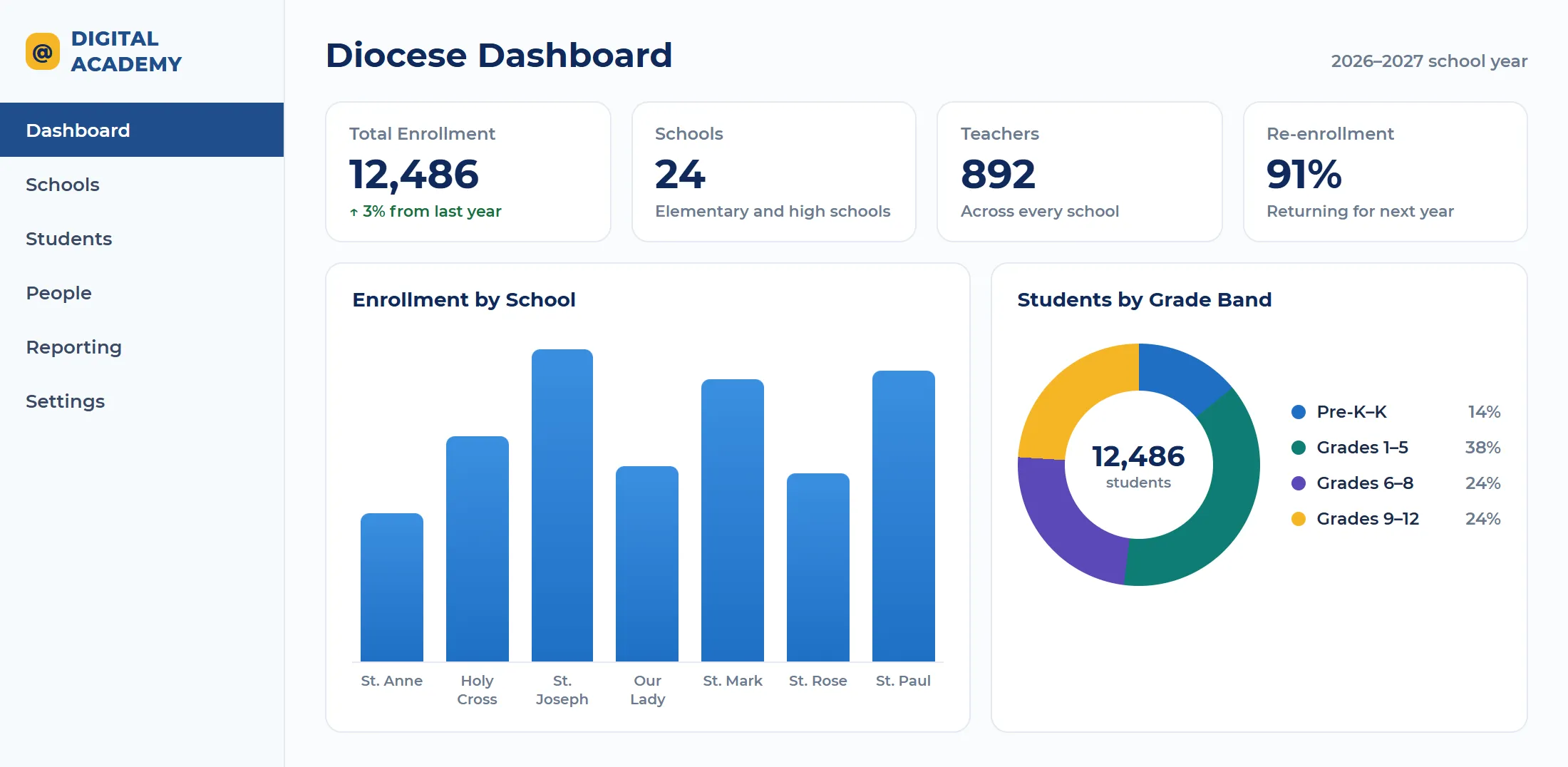Open Settings from the sidebar
The width and height of the screenshot is (1568, 767).
142,401
